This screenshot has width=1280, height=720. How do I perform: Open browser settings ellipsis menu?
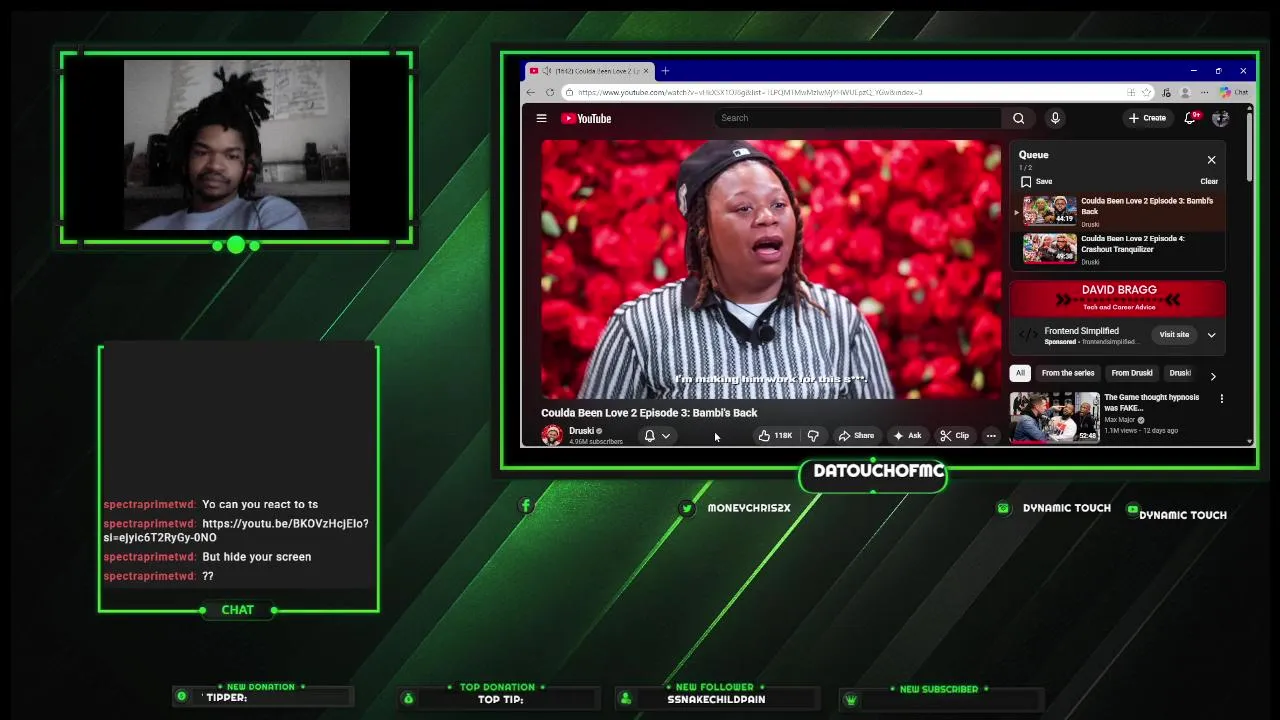pyautogui.click(x=1204, y=92)
